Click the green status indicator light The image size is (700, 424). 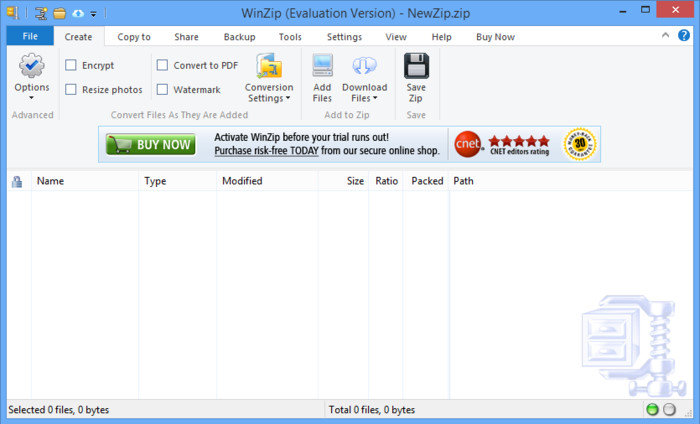tap(652, 409)
